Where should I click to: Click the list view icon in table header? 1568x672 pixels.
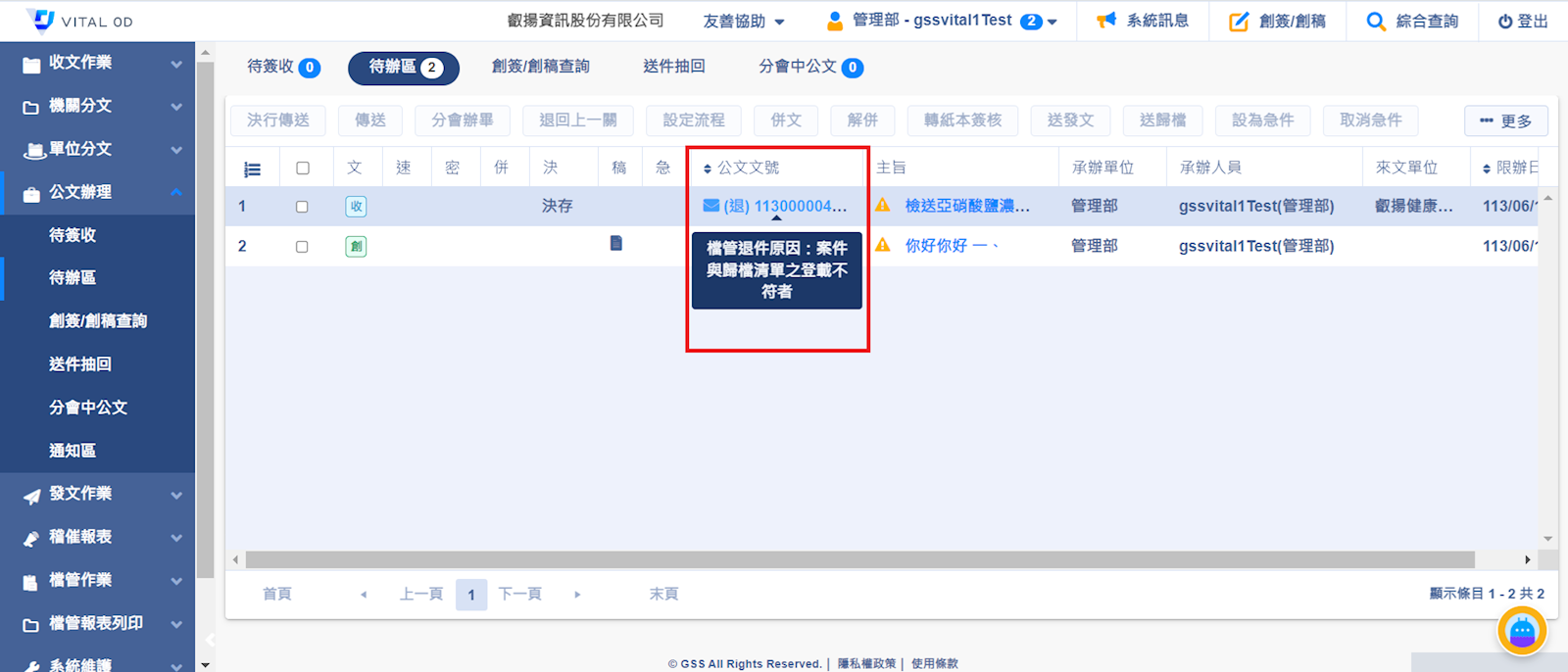(x=252, y=168)
